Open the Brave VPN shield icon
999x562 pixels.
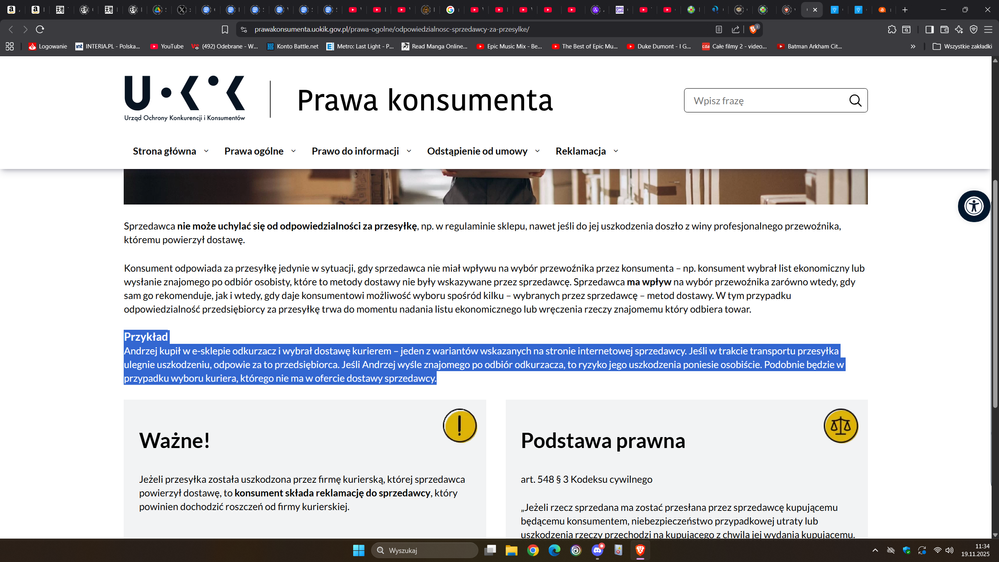tap(974, 29)
